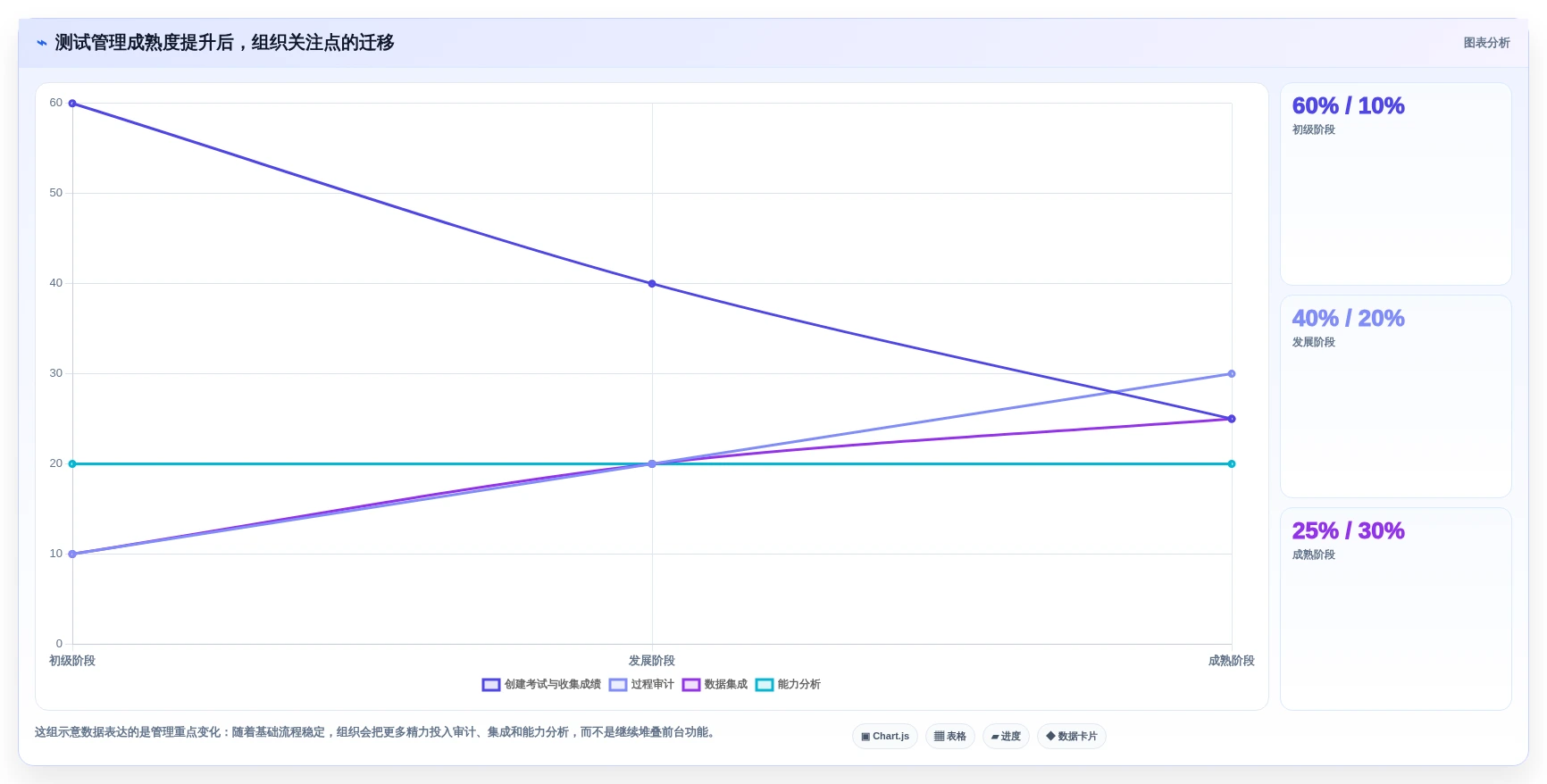Click the lightning icon beside the chart title

[x=41, y=43]
